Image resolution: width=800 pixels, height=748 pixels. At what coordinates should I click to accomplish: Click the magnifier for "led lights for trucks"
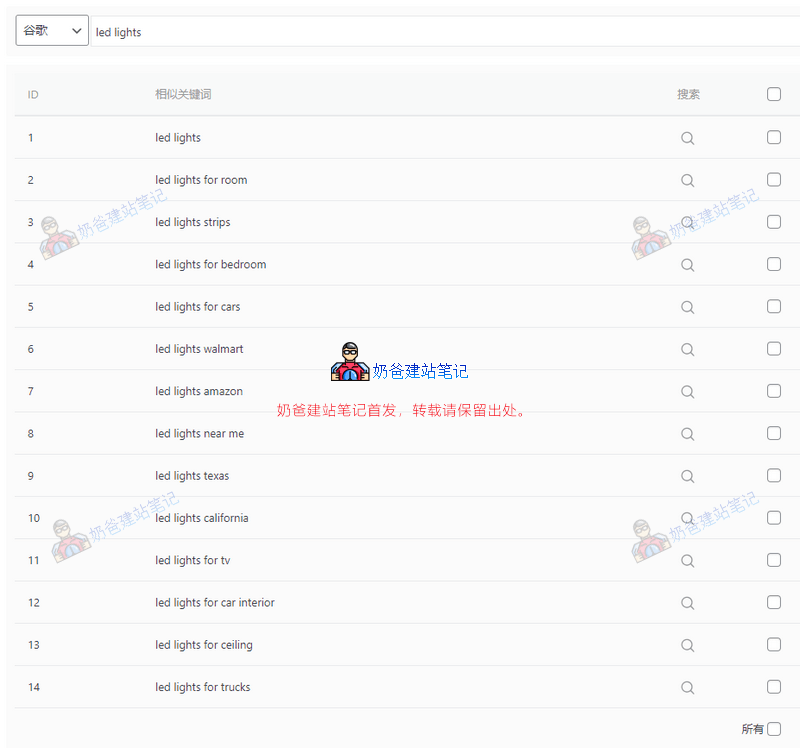pos(687,687)
